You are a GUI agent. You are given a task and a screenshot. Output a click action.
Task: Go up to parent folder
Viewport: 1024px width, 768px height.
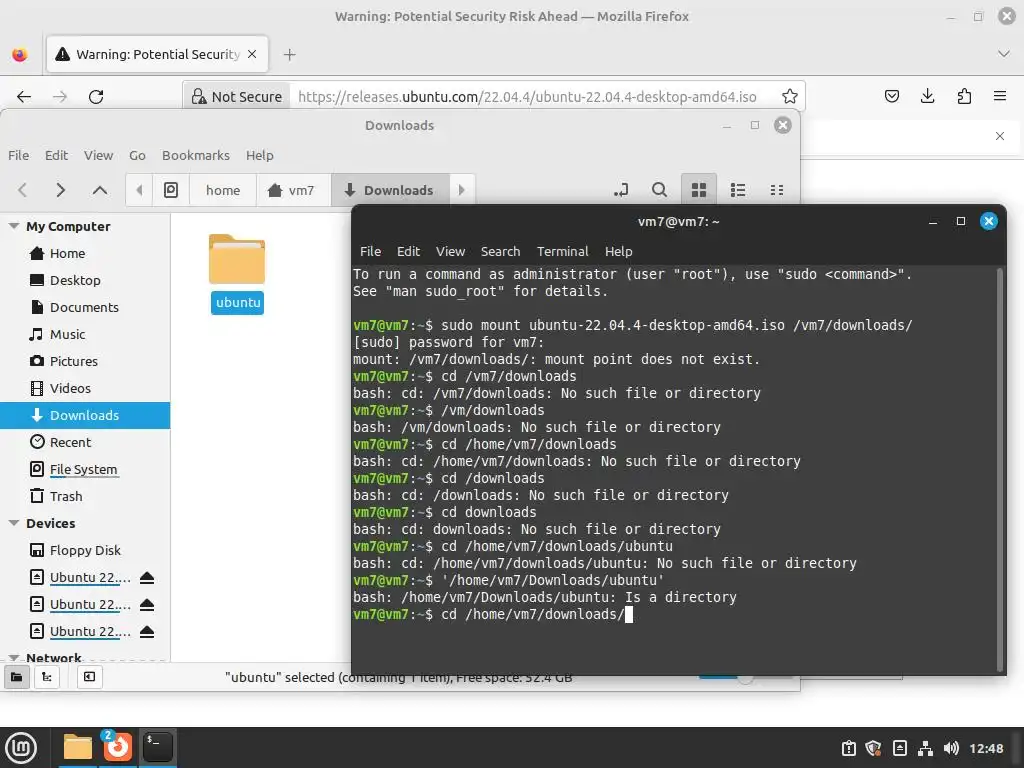coord(99,190)
